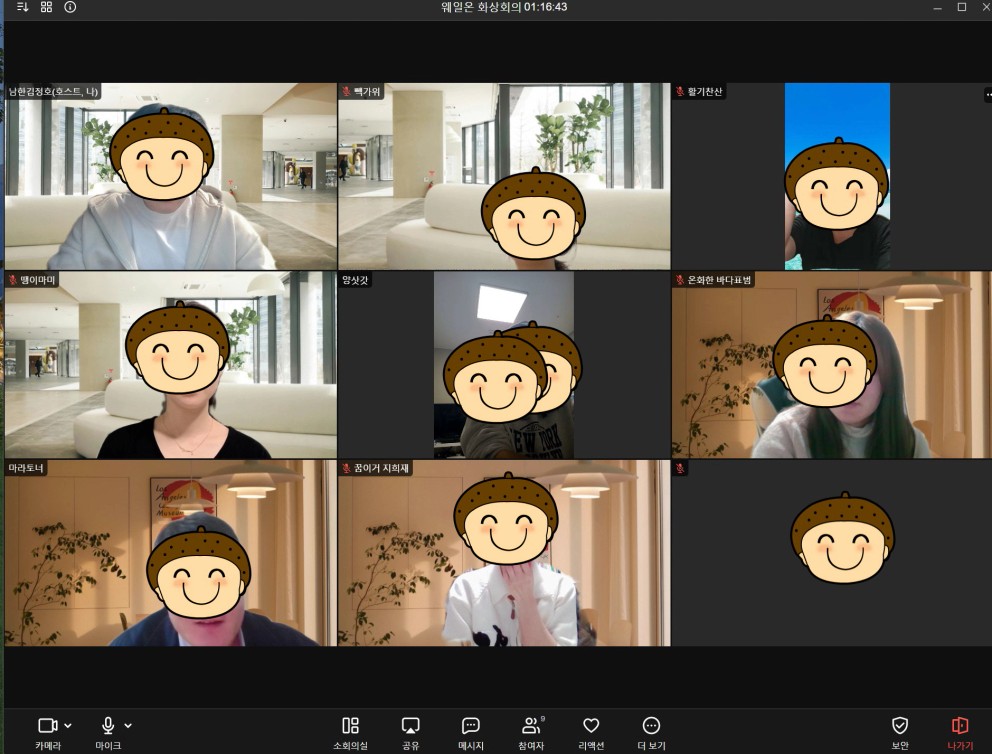Image resolution: width=992 pixels, height=754 pixels.
Task: Switch the grid layout view icon
Action: pyautogui.click(x=46, y=7)
